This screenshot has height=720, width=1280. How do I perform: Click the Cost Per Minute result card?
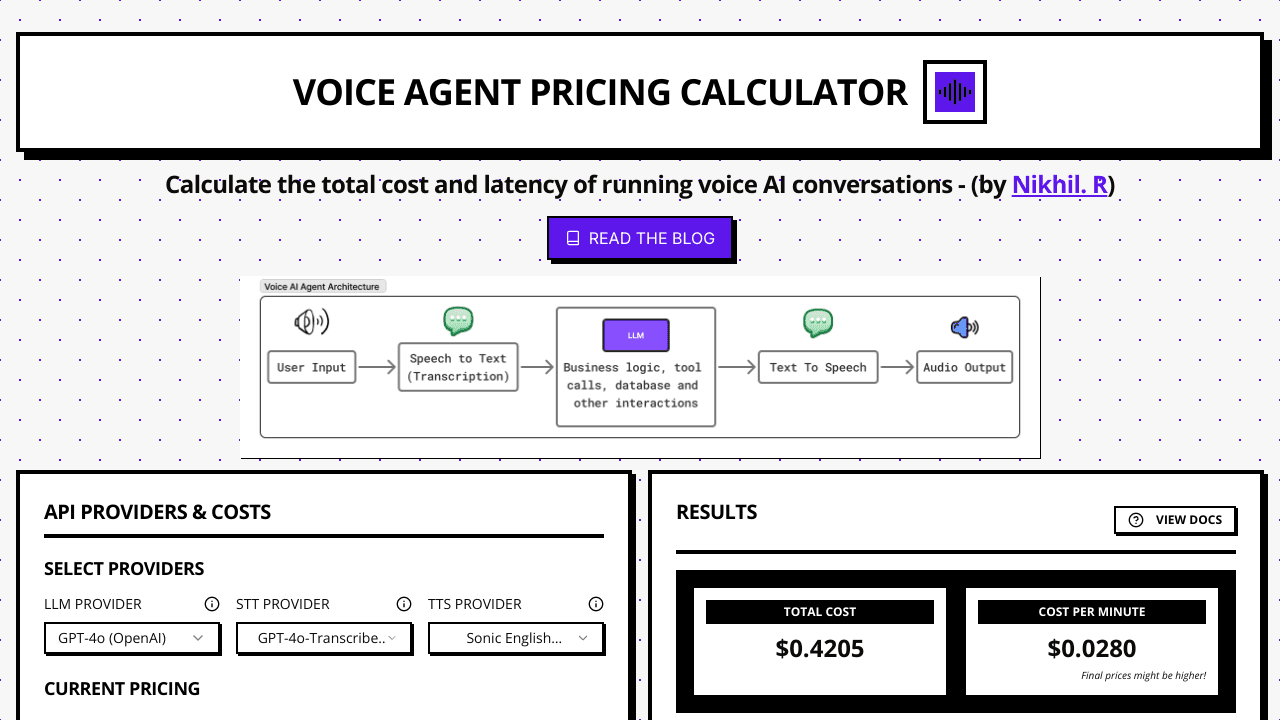point(1092,641)
